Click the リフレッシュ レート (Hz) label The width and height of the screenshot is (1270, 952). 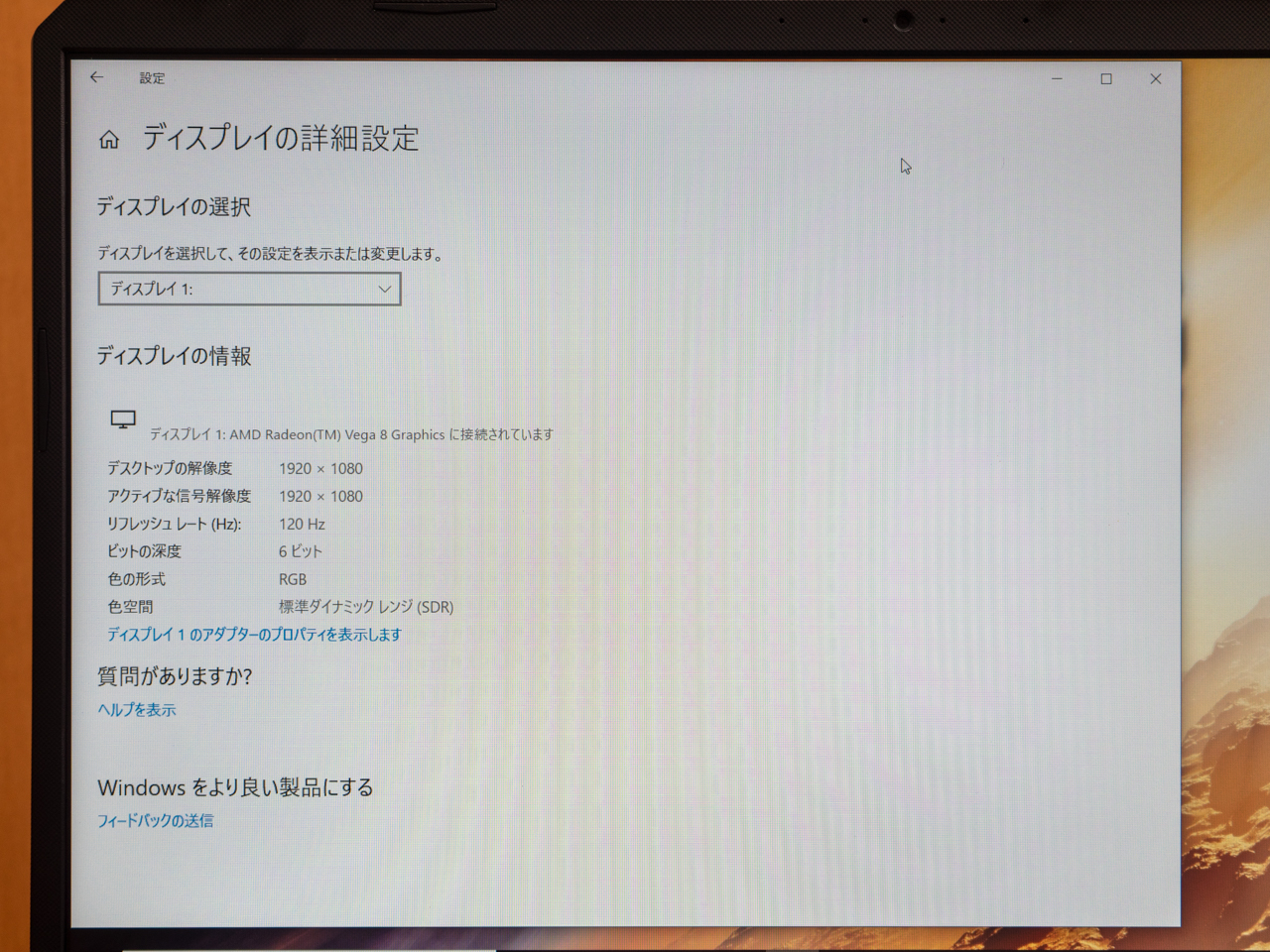coord(175,524)
